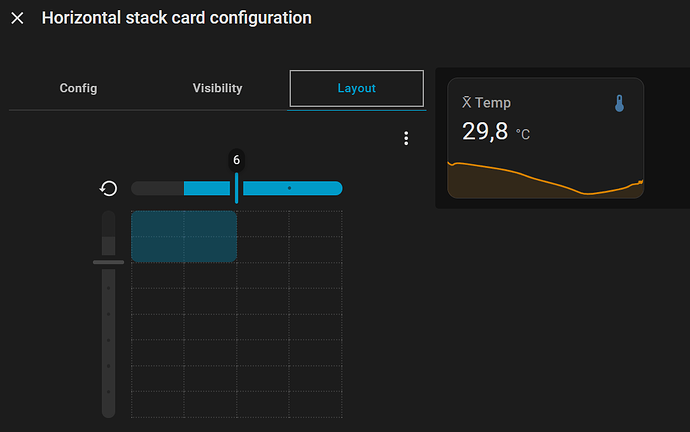
Task: Click the top grey segment of rows slider
Action: pyautogui.click(x=108, y=224)
